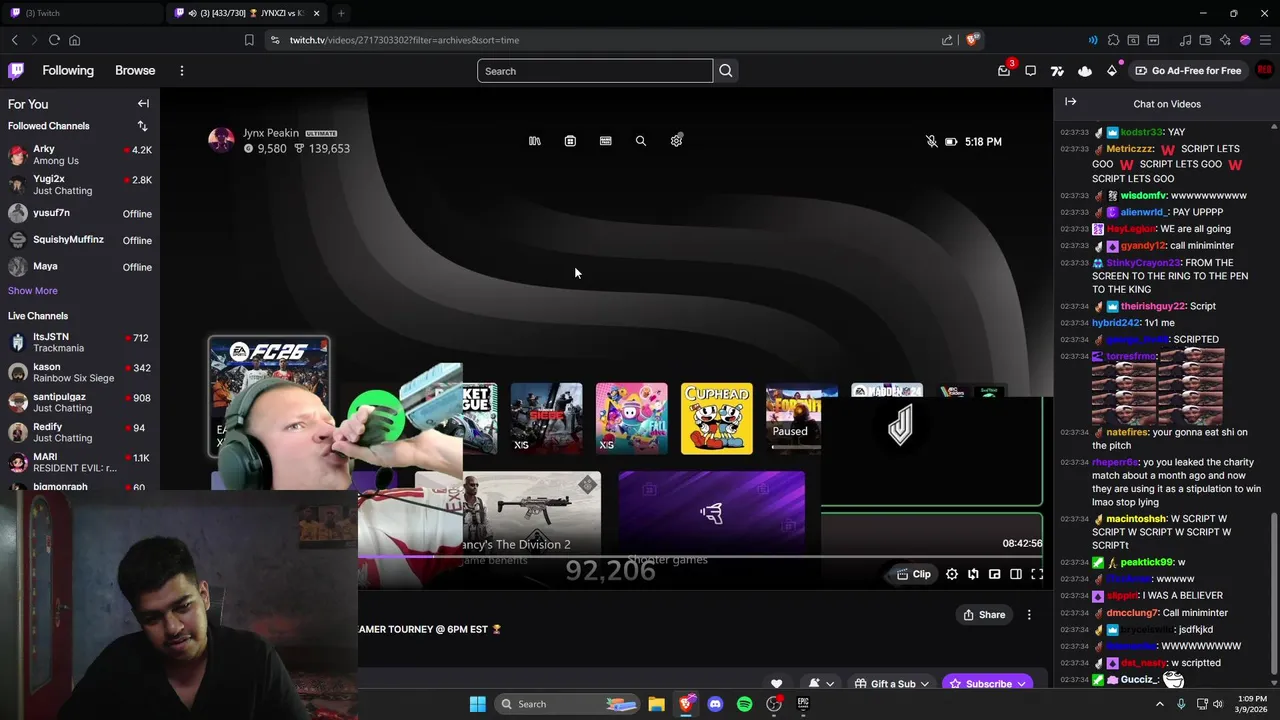Open a new browser tab
Viewport: 1280px width, 720px height.
click(x=341, y=13)
